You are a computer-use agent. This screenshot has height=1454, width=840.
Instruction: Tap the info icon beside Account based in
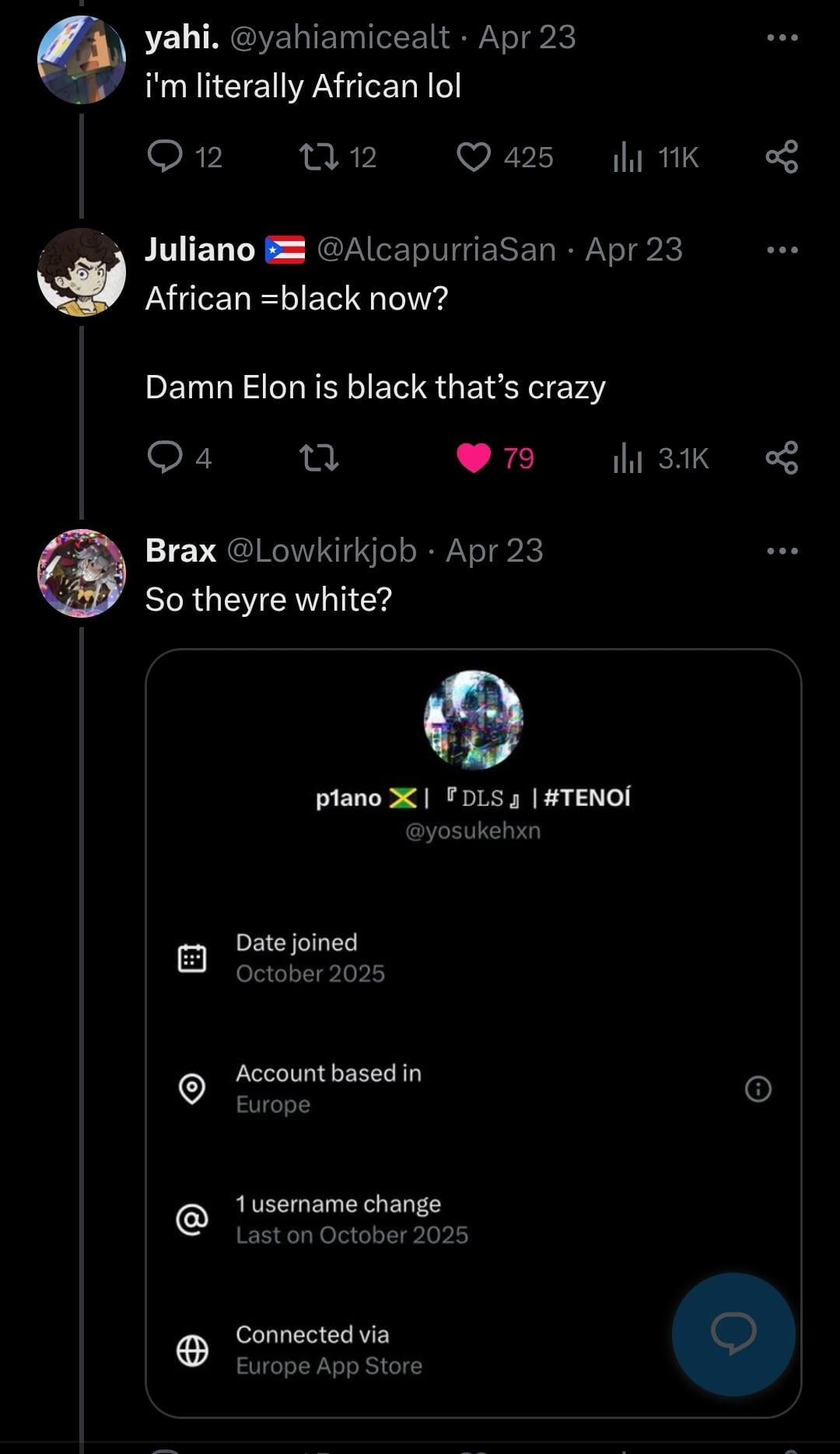pos(758,1088)
